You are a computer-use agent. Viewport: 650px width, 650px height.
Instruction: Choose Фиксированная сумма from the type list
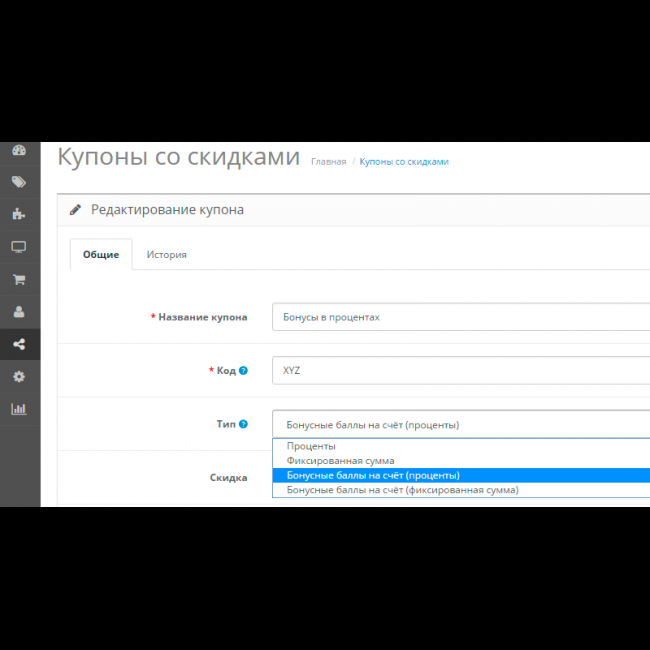[340, 461]
